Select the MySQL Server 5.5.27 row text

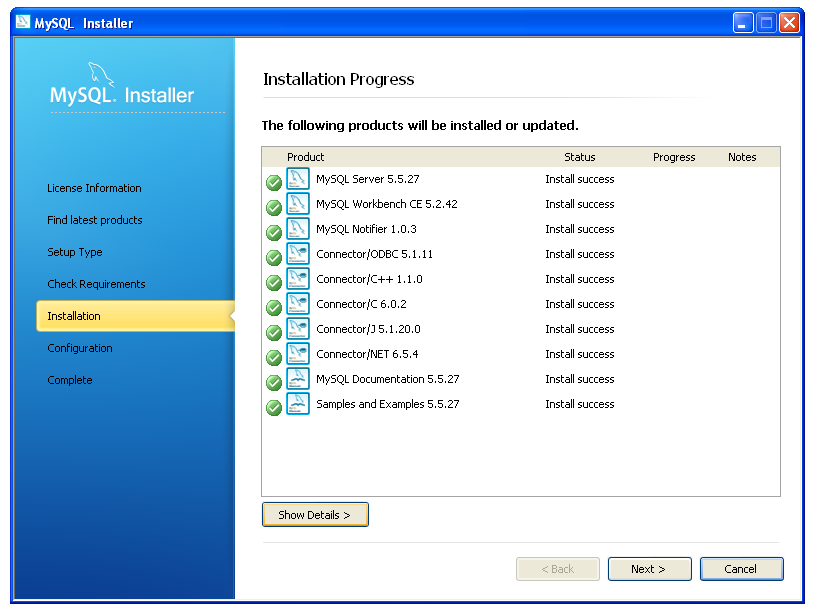[x=368, y=179]
